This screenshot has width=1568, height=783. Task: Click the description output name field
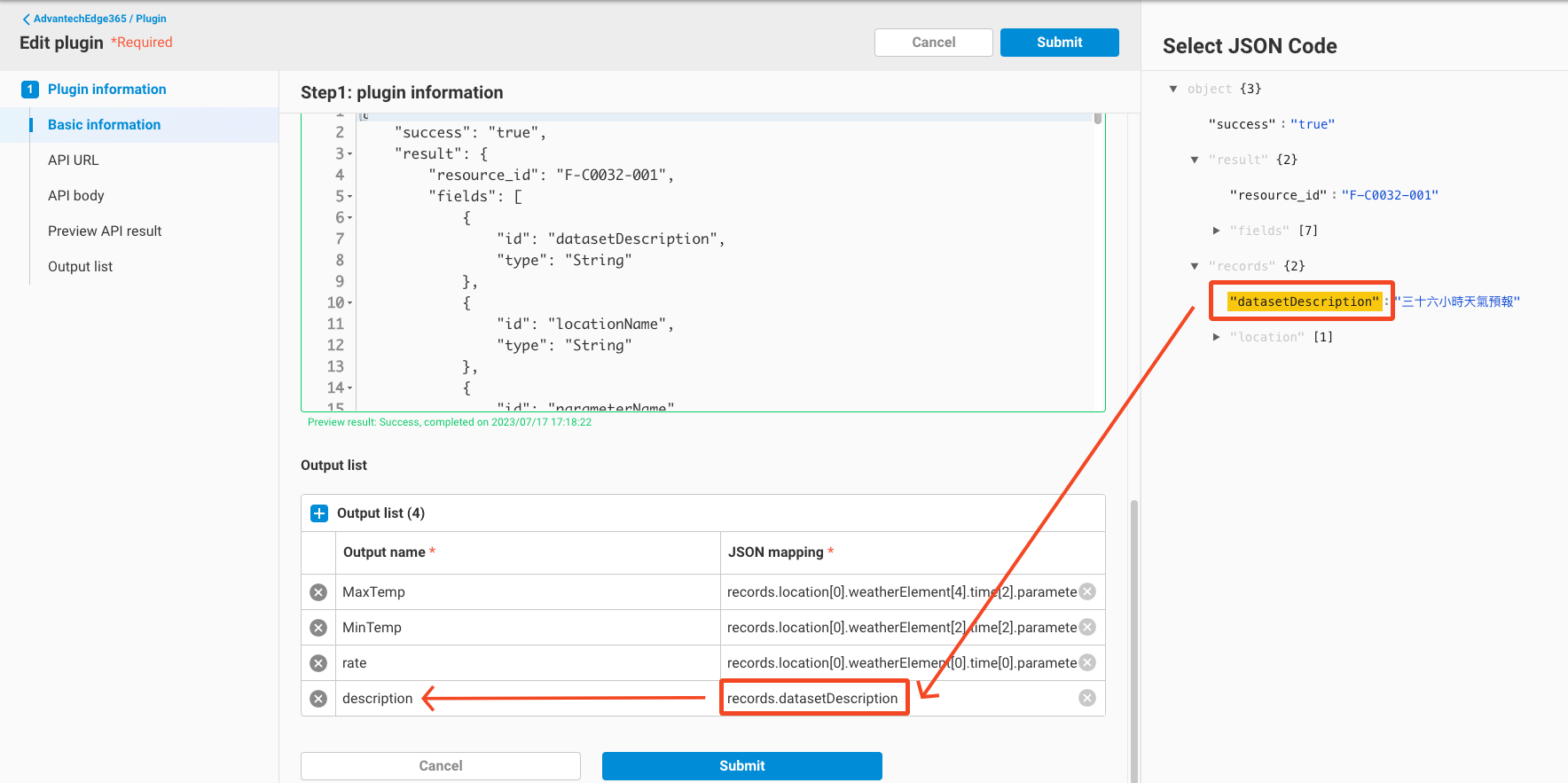528,699
